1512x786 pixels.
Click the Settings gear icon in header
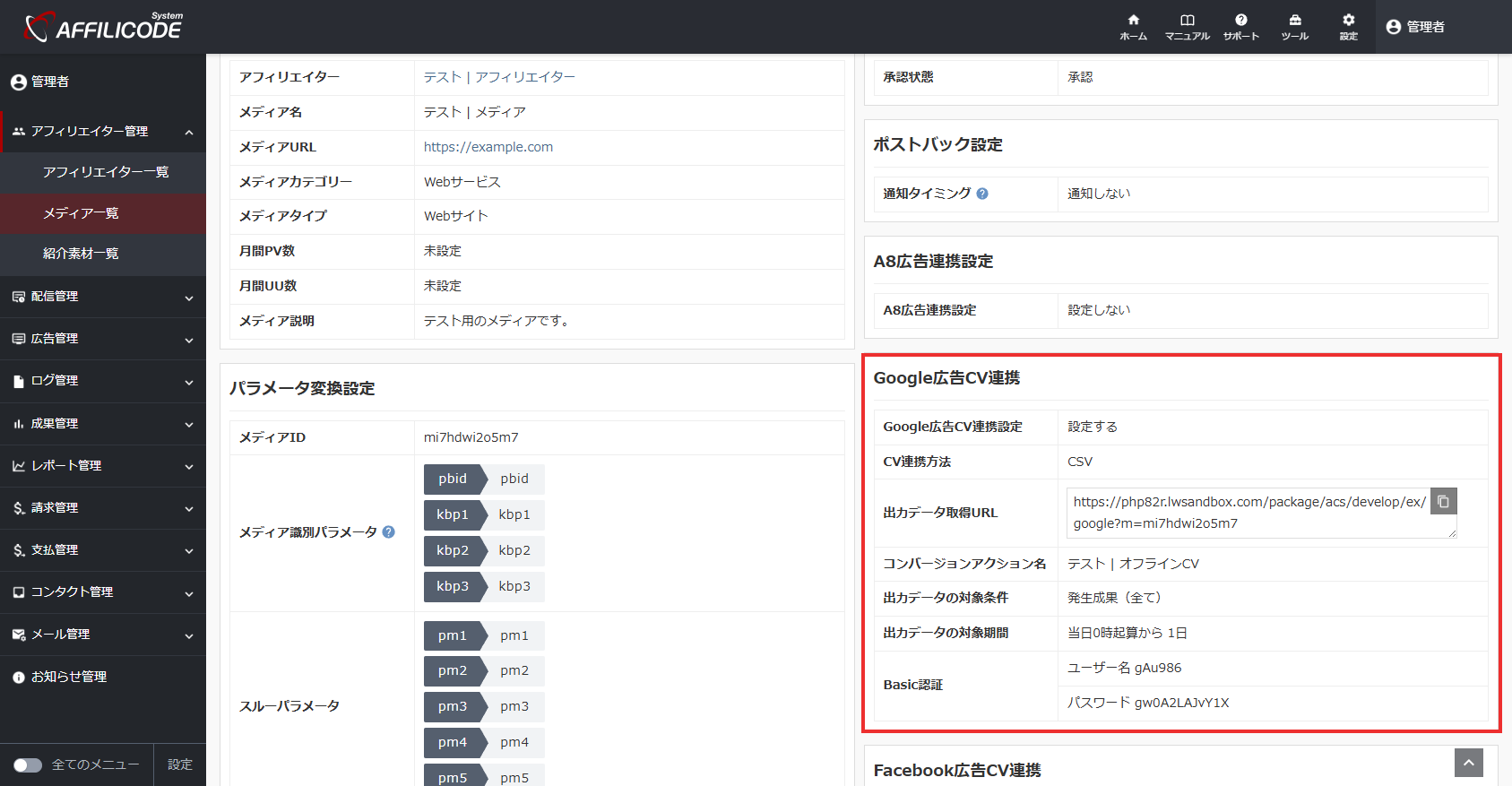pos(1348,26)
